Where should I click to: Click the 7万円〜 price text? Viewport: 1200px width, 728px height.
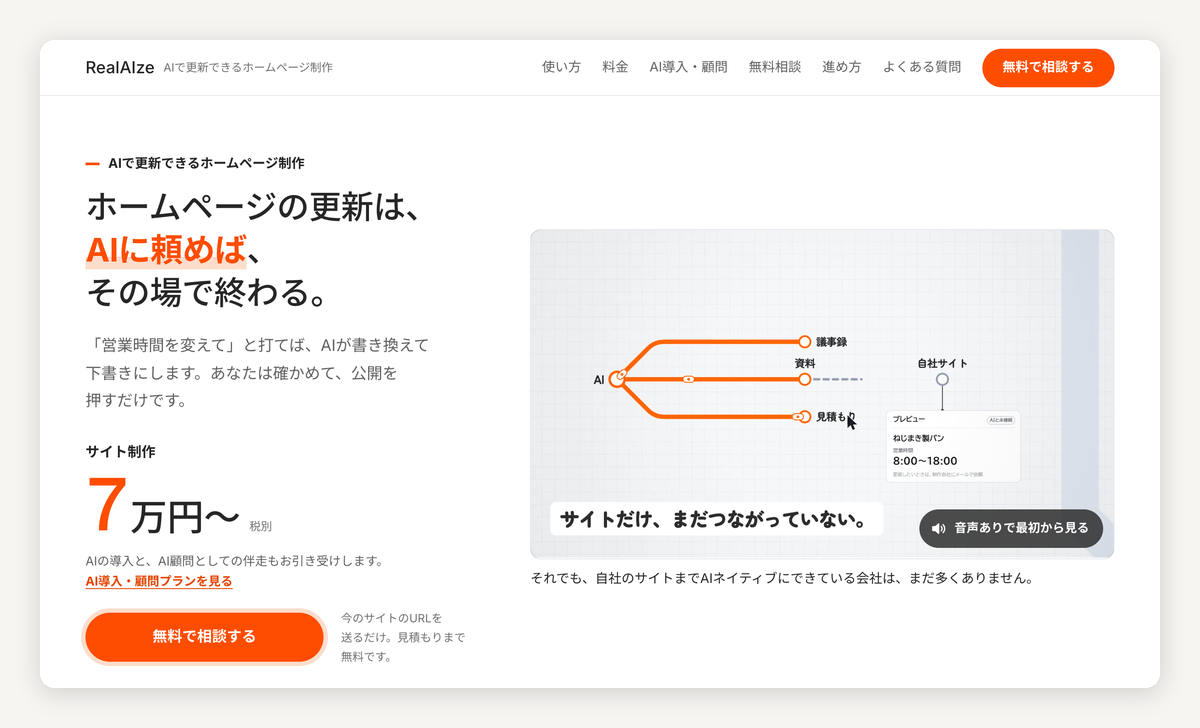[163, 505]
